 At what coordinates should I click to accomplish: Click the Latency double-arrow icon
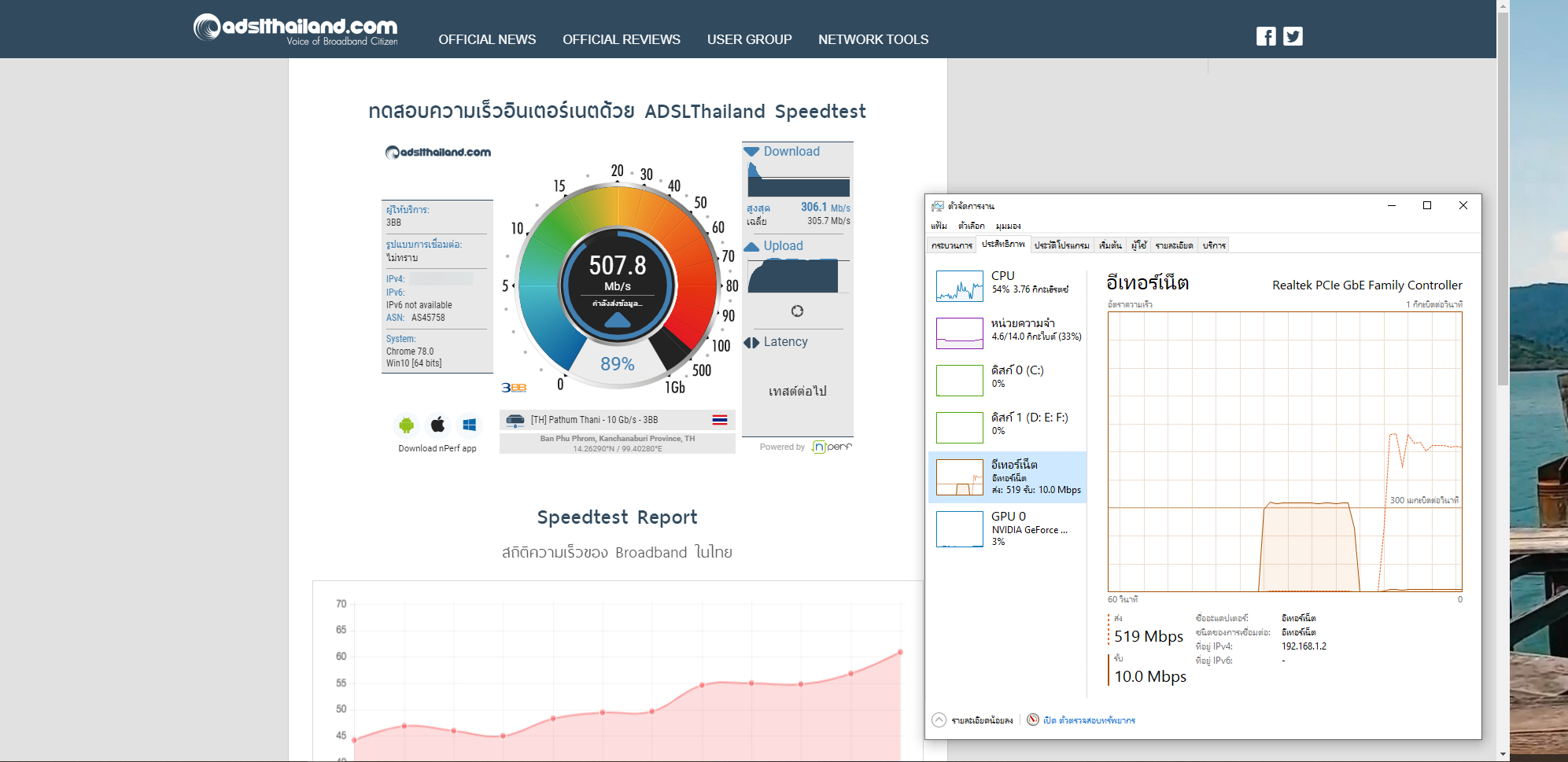click(751, 342)
